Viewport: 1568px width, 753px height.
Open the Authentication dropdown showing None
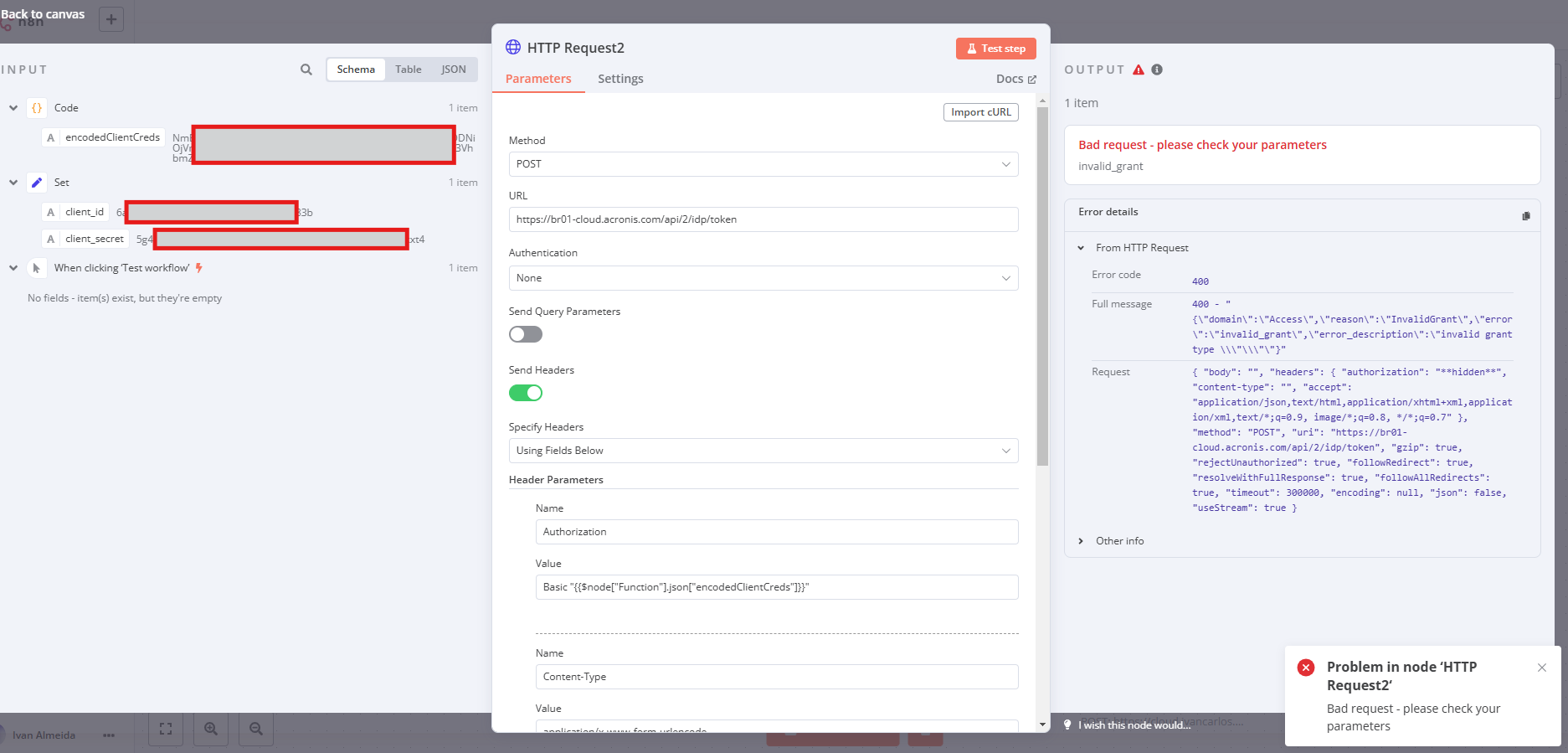[x=763, y=278]
